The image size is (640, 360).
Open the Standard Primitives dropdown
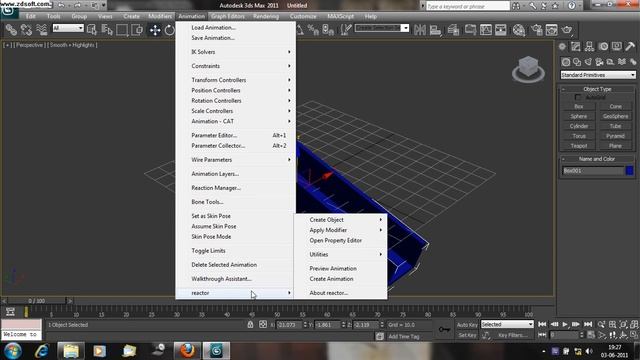[598, 75]
